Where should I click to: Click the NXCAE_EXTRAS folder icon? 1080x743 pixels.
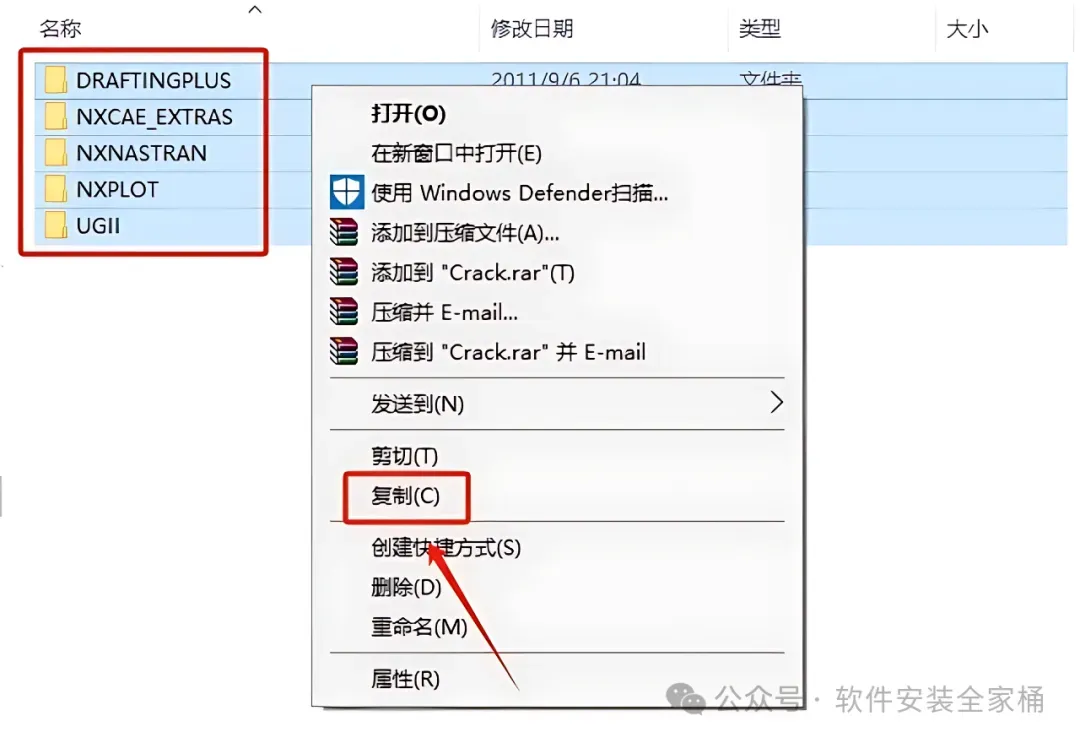(56, 116)
